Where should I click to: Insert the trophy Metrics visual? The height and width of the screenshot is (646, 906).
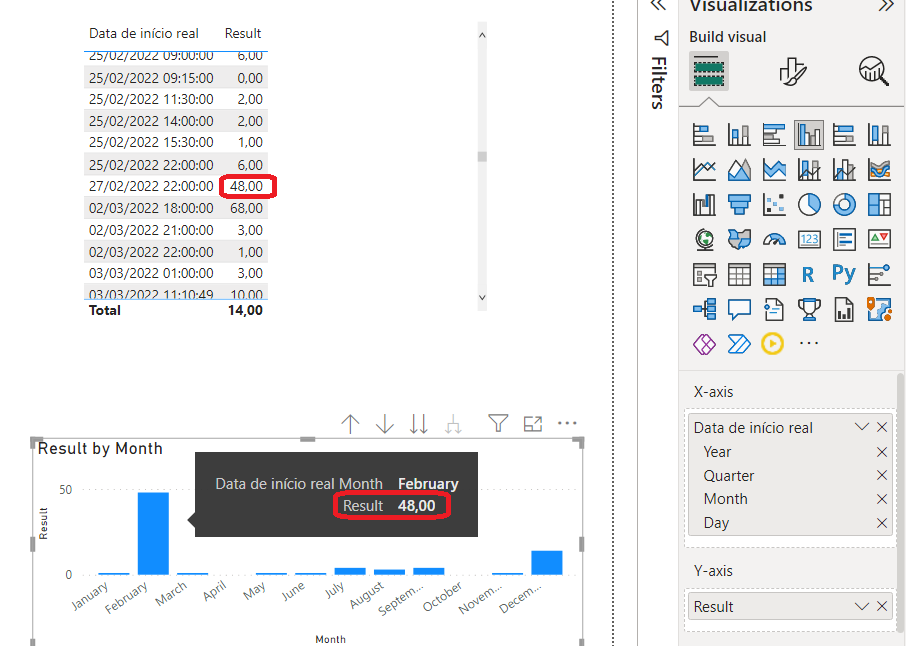[x=809, y=309]
